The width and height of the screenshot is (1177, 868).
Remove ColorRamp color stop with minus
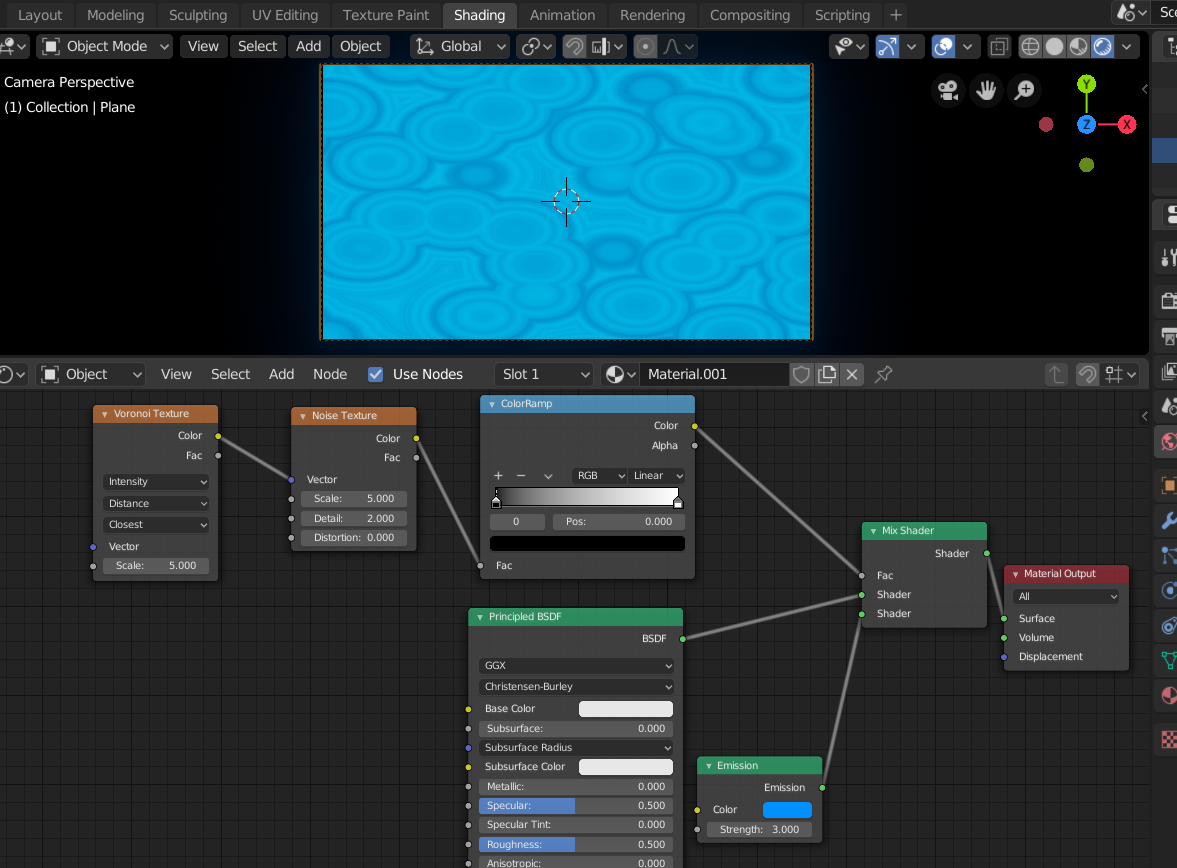click(x=521, y=476)
